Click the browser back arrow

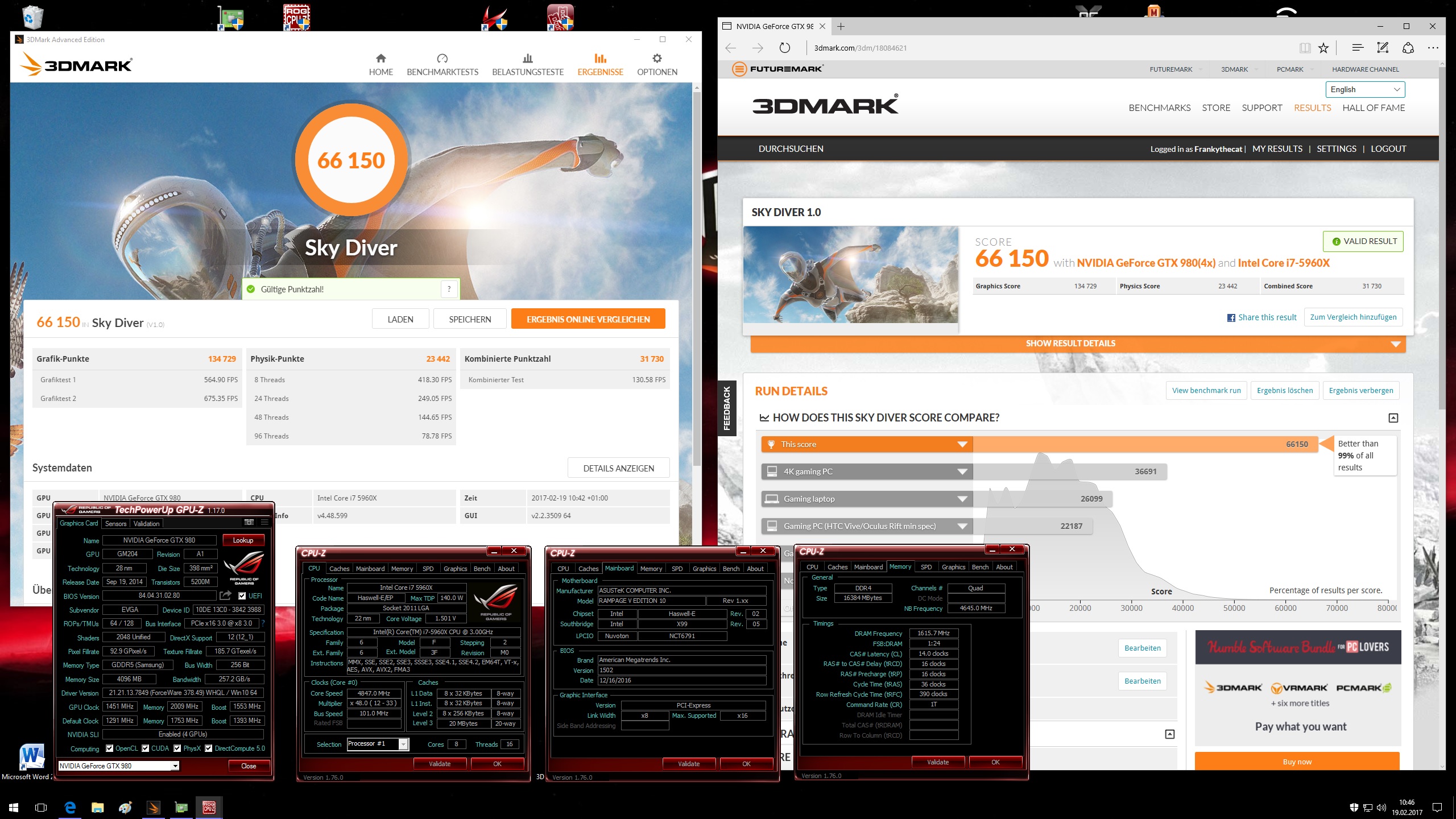coord(731,48)
